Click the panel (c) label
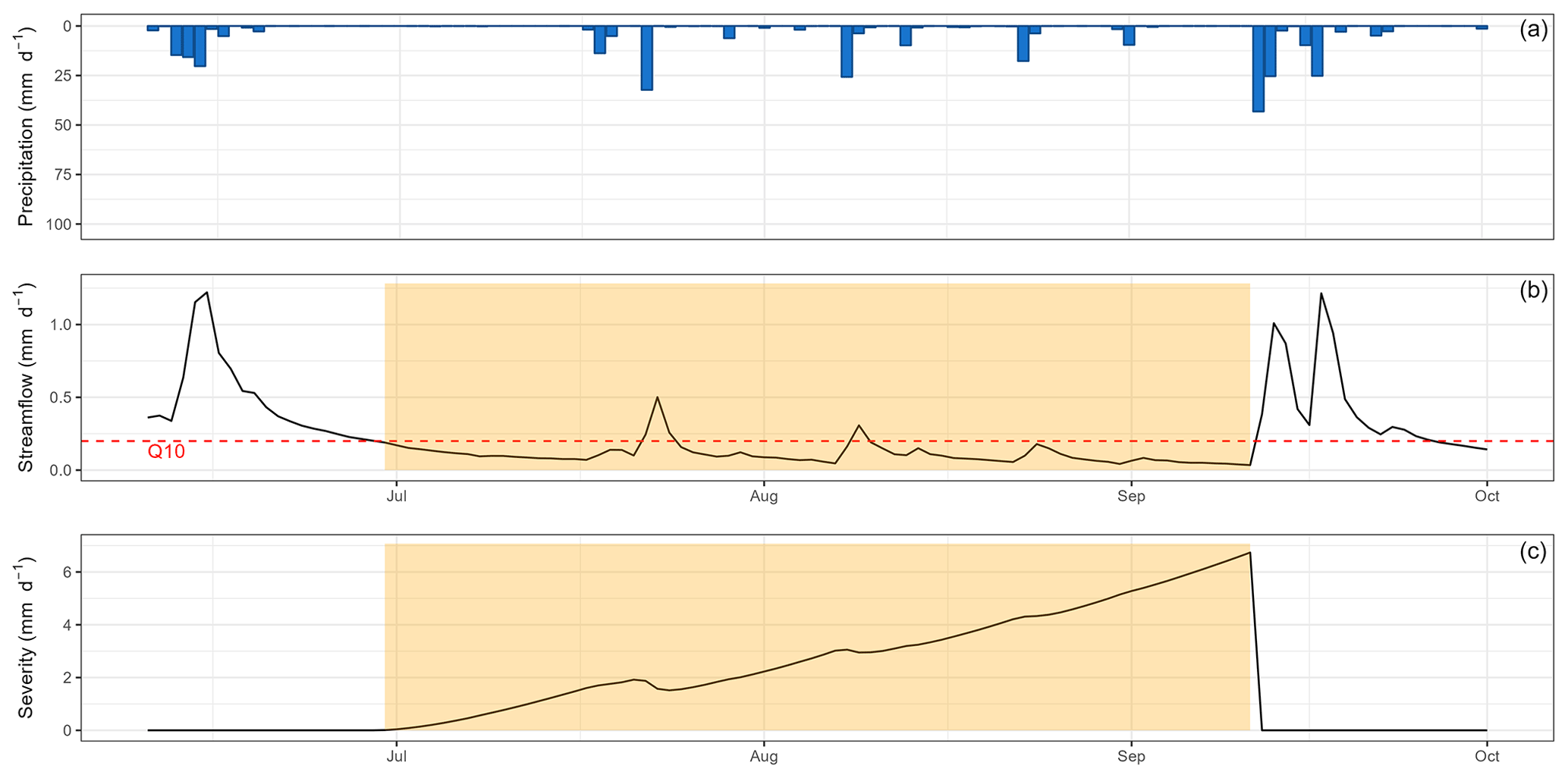 point(1532,552)
